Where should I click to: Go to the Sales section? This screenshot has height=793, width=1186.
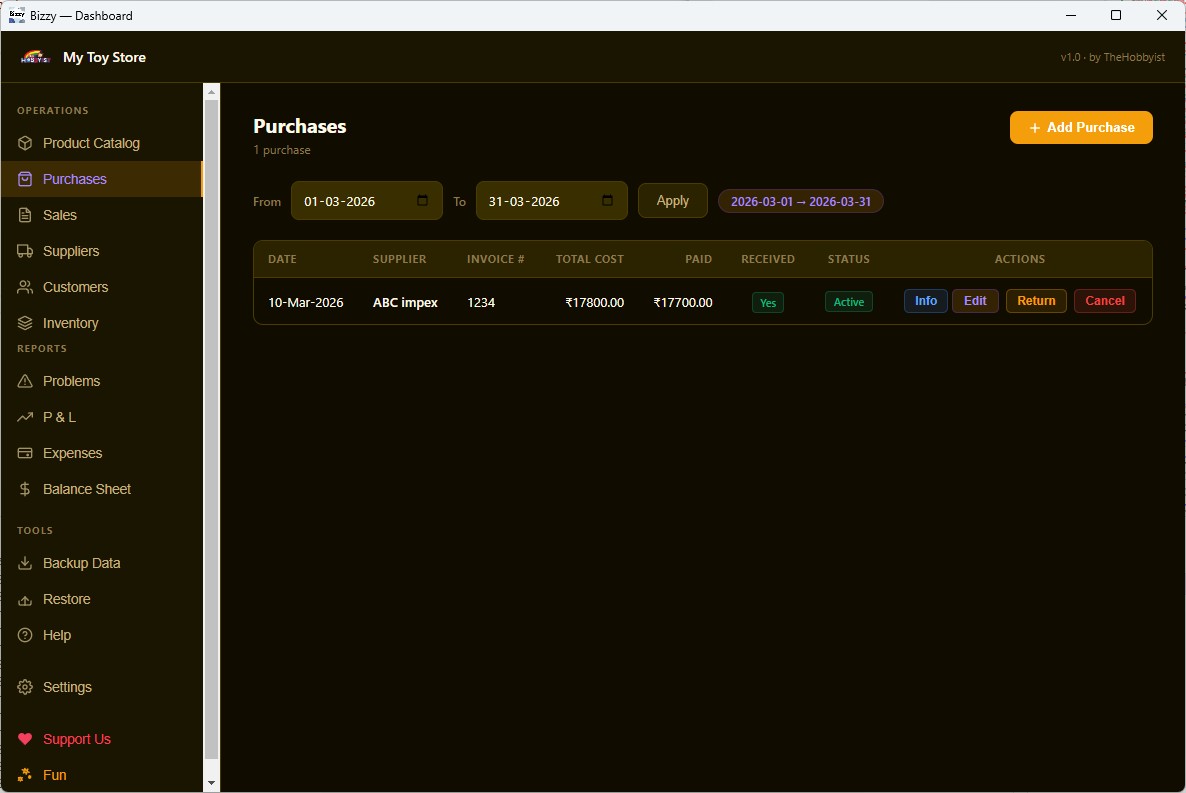pos(60,215)
